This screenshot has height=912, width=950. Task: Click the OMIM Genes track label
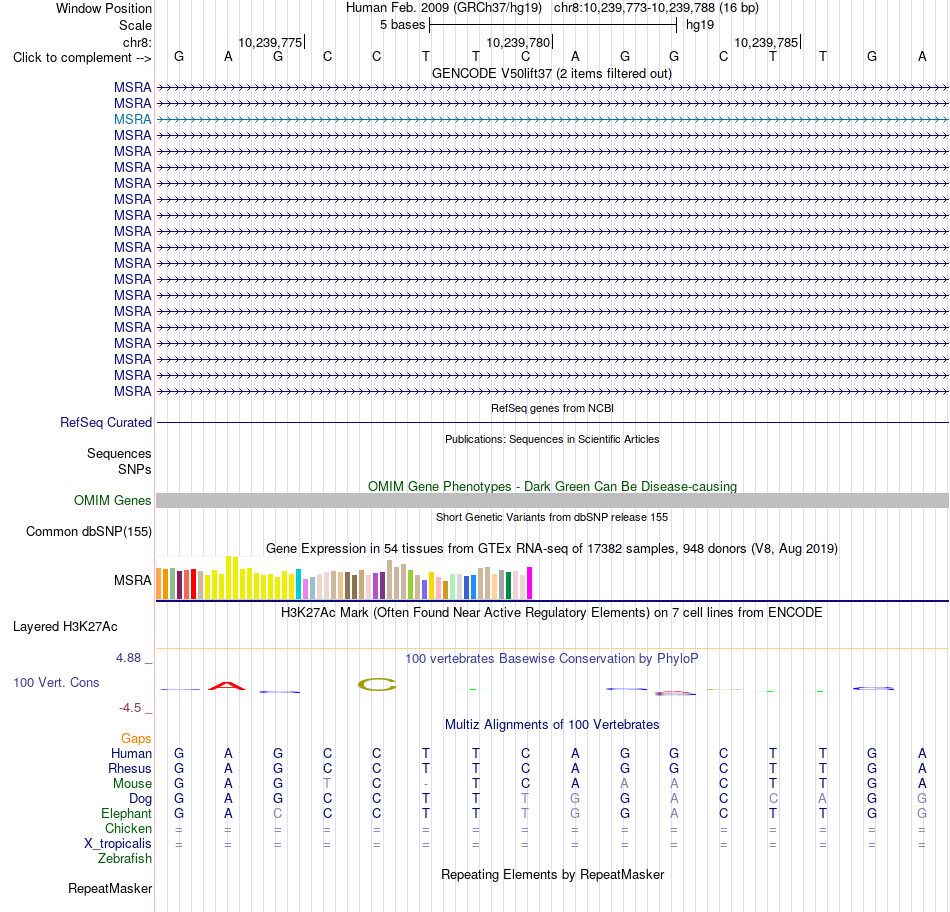112,501
